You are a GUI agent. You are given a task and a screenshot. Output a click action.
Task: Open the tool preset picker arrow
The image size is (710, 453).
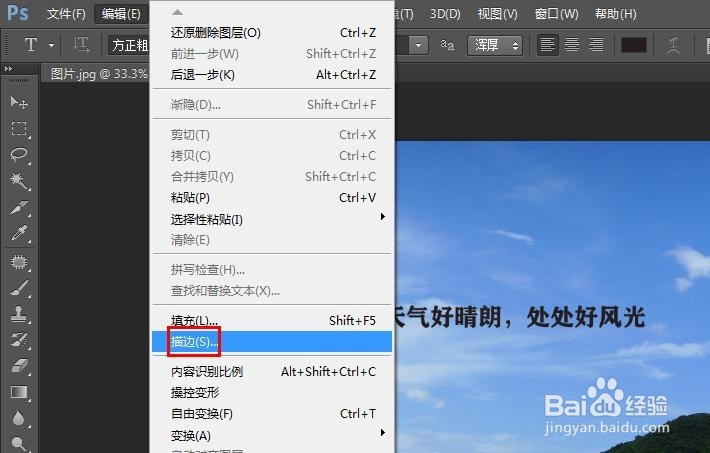(51, 45)
